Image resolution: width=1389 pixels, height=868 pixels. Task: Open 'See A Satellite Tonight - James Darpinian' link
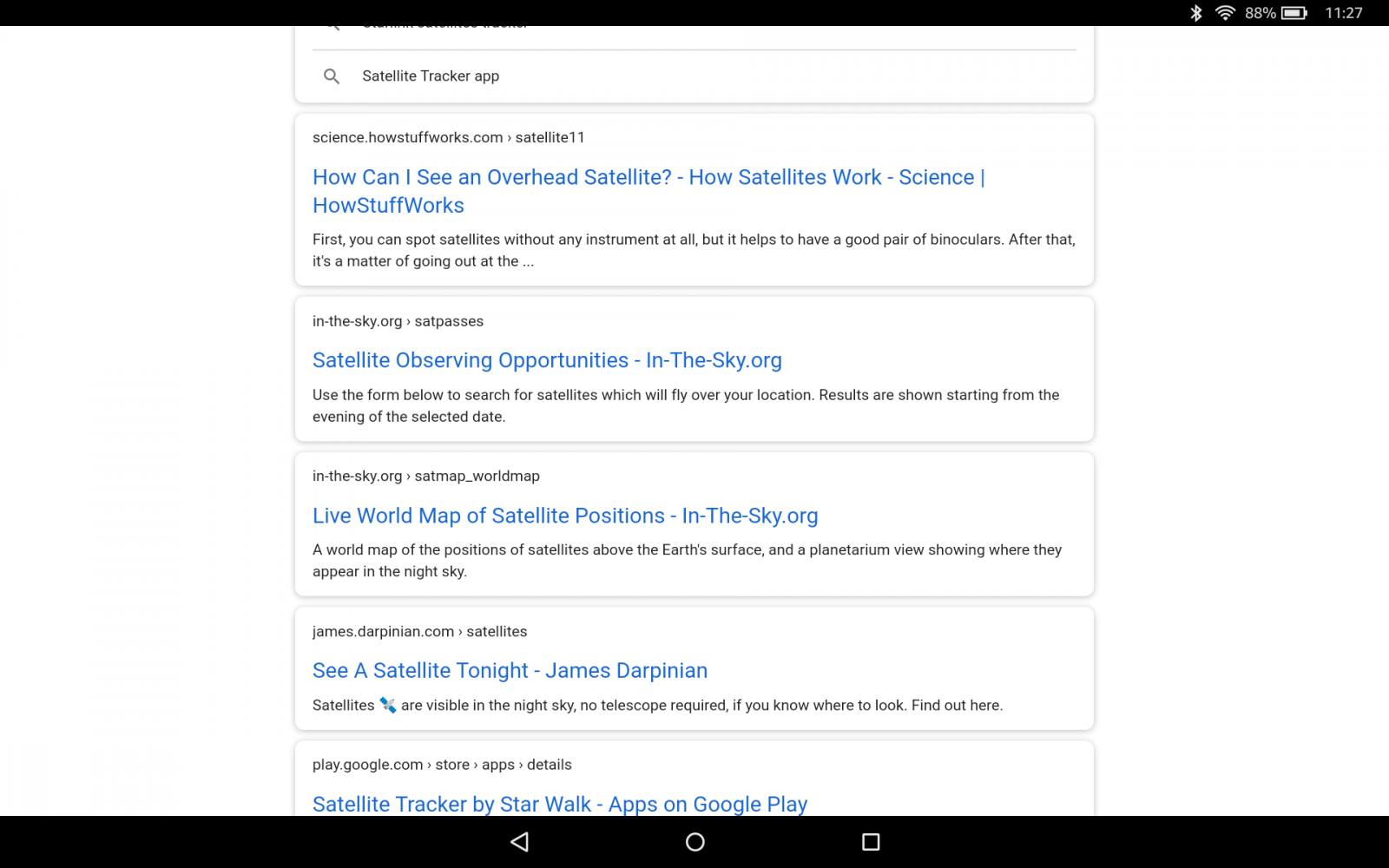click(x=510, y=671)
